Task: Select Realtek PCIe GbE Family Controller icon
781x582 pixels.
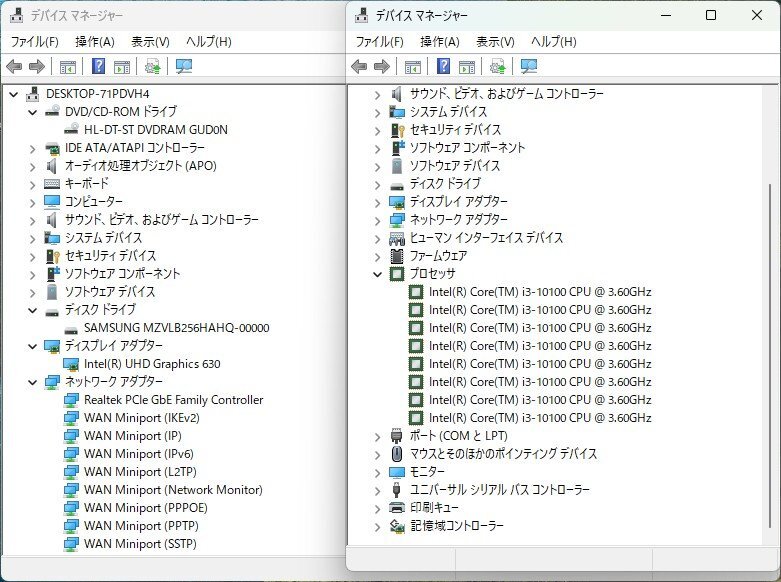Action: [x=72, y=400]
